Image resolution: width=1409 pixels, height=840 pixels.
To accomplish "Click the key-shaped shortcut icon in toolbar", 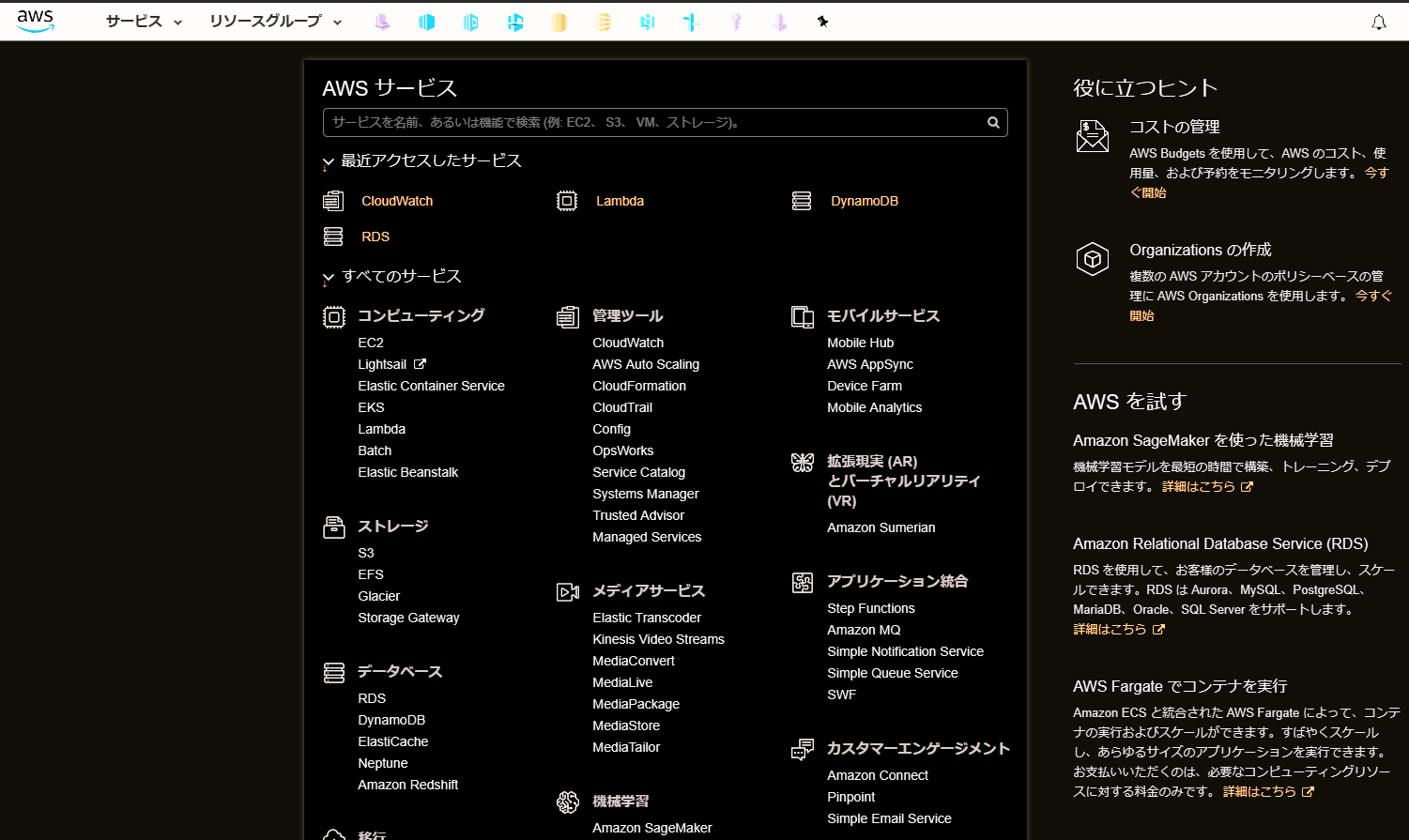I will [736, 22].
